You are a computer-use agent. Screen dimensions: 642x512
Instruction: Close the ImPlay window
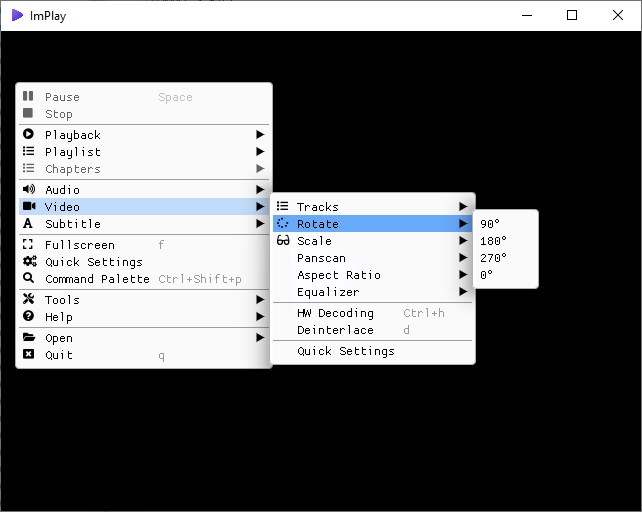[x=618, y=15]
